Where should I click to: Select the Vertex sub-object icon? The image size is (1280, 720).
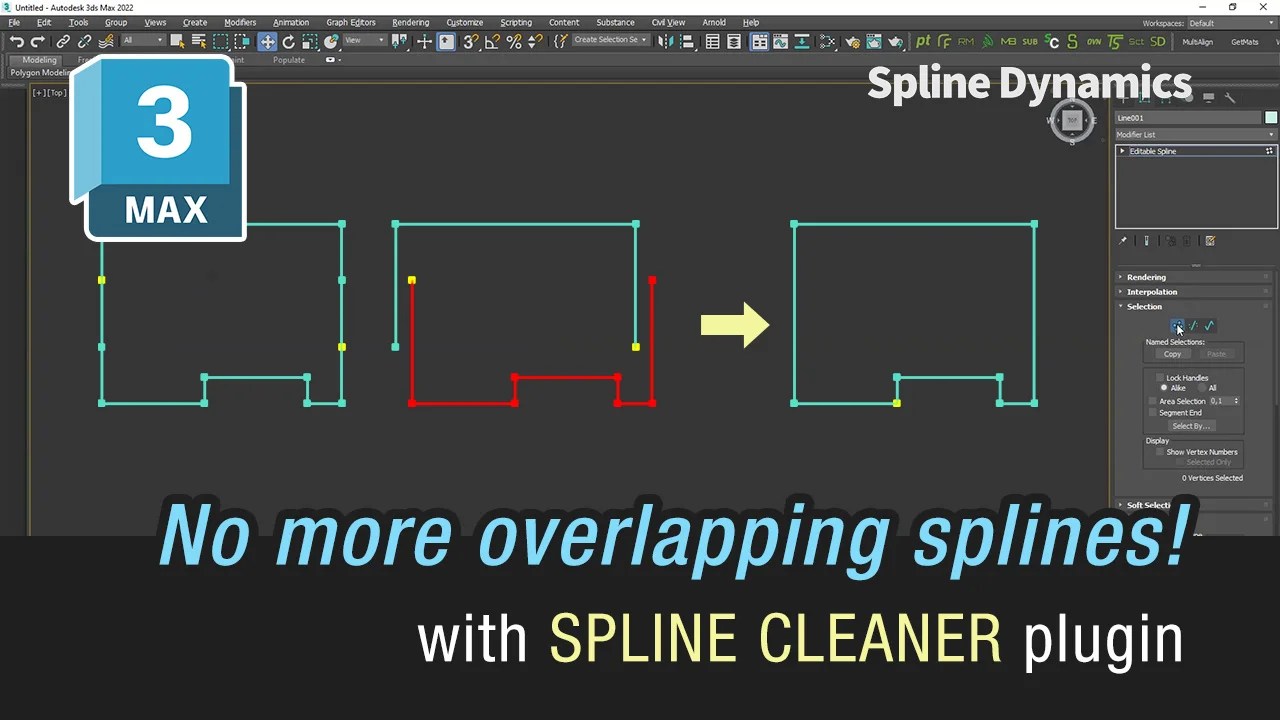coord(1178,325)
